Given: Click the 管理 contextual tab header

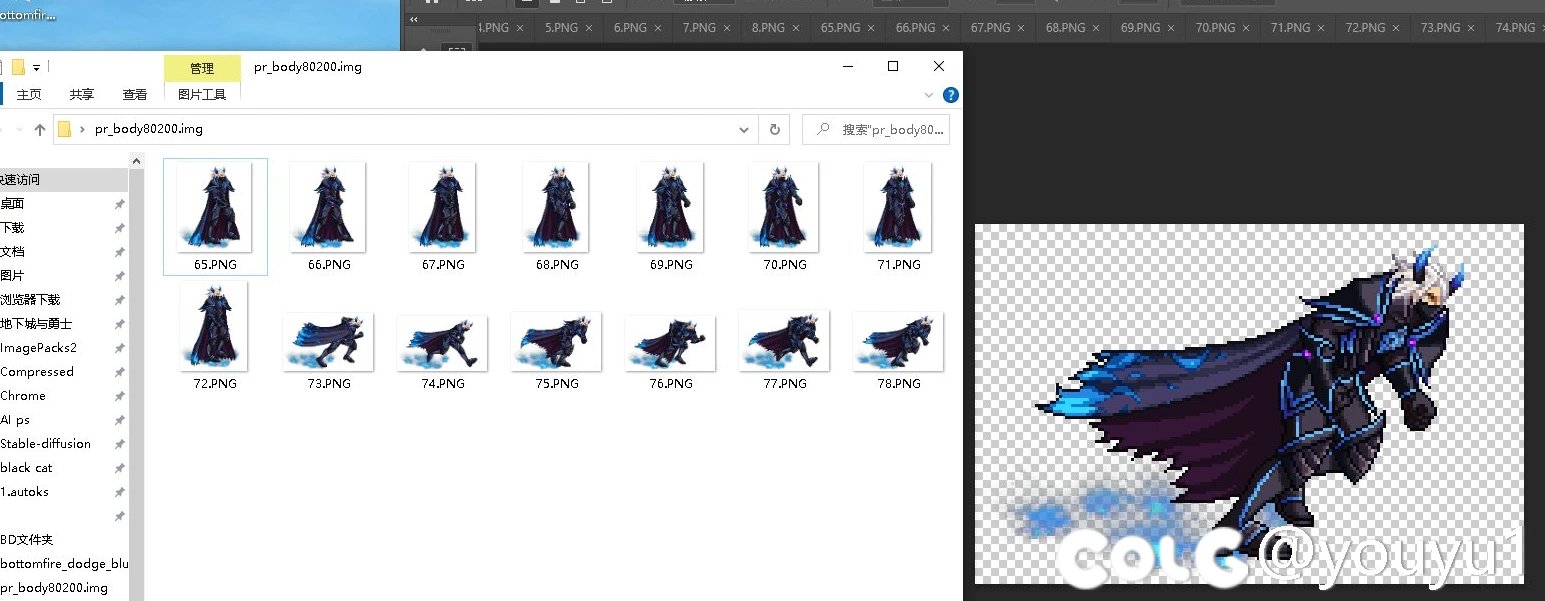Looking at the screenshot, I should tap(202, 68).
